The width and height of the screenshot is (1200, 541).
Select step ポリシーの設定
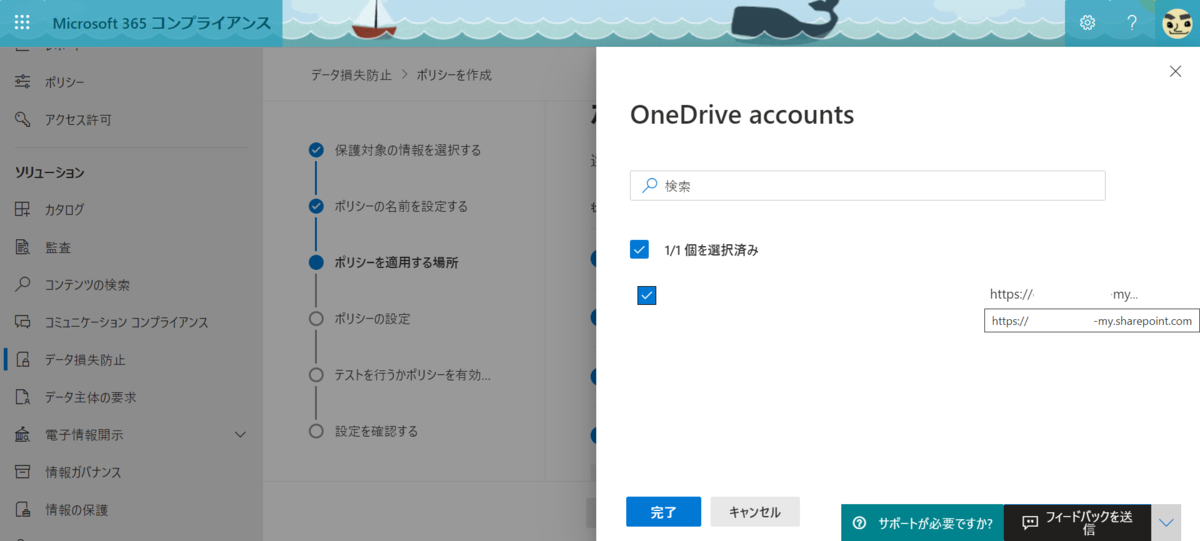tap(372, 318)
